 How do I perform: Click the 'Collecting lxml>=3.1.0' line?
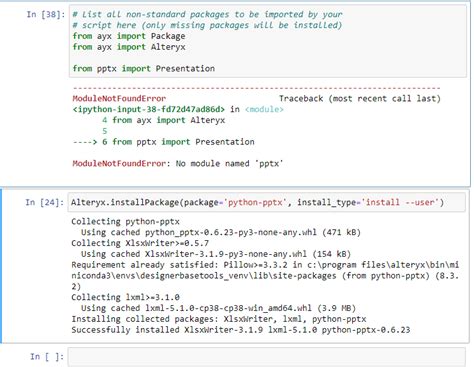(125, 297)
